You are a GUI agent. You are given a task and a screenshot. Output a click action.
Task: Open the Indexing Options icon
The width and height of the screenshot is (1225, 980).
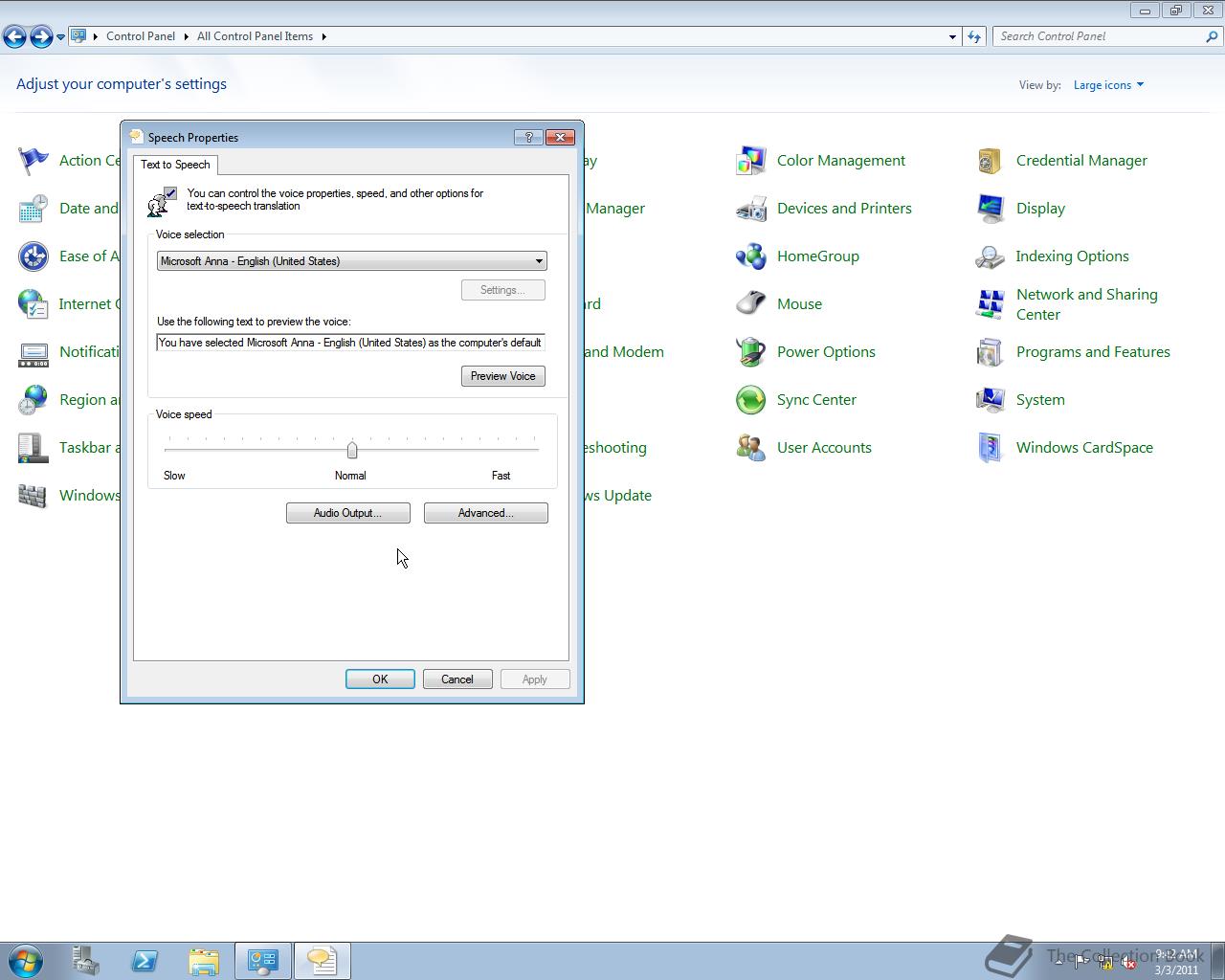coord(991,256)
